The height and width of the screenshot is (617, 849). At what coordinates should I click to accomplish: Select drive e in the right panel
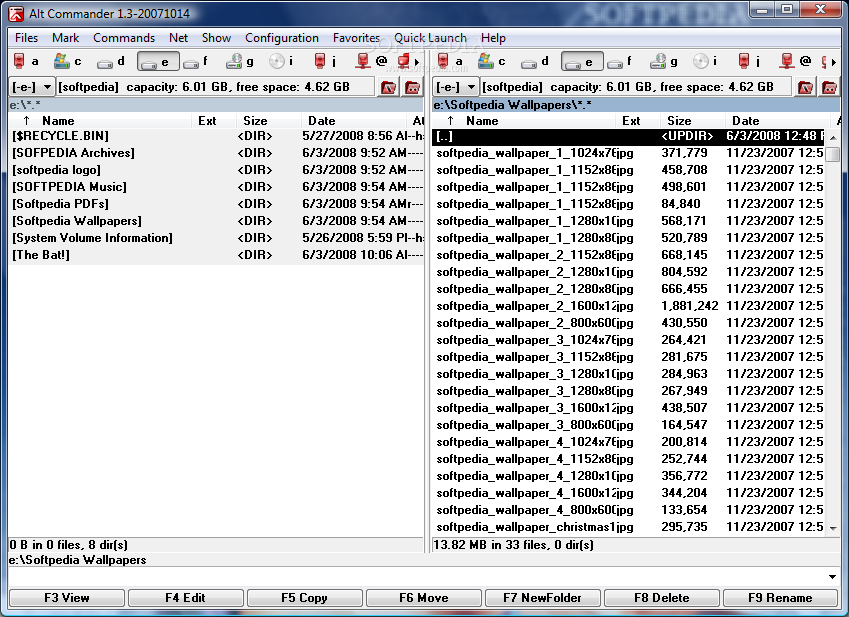(x=581, y=61)
